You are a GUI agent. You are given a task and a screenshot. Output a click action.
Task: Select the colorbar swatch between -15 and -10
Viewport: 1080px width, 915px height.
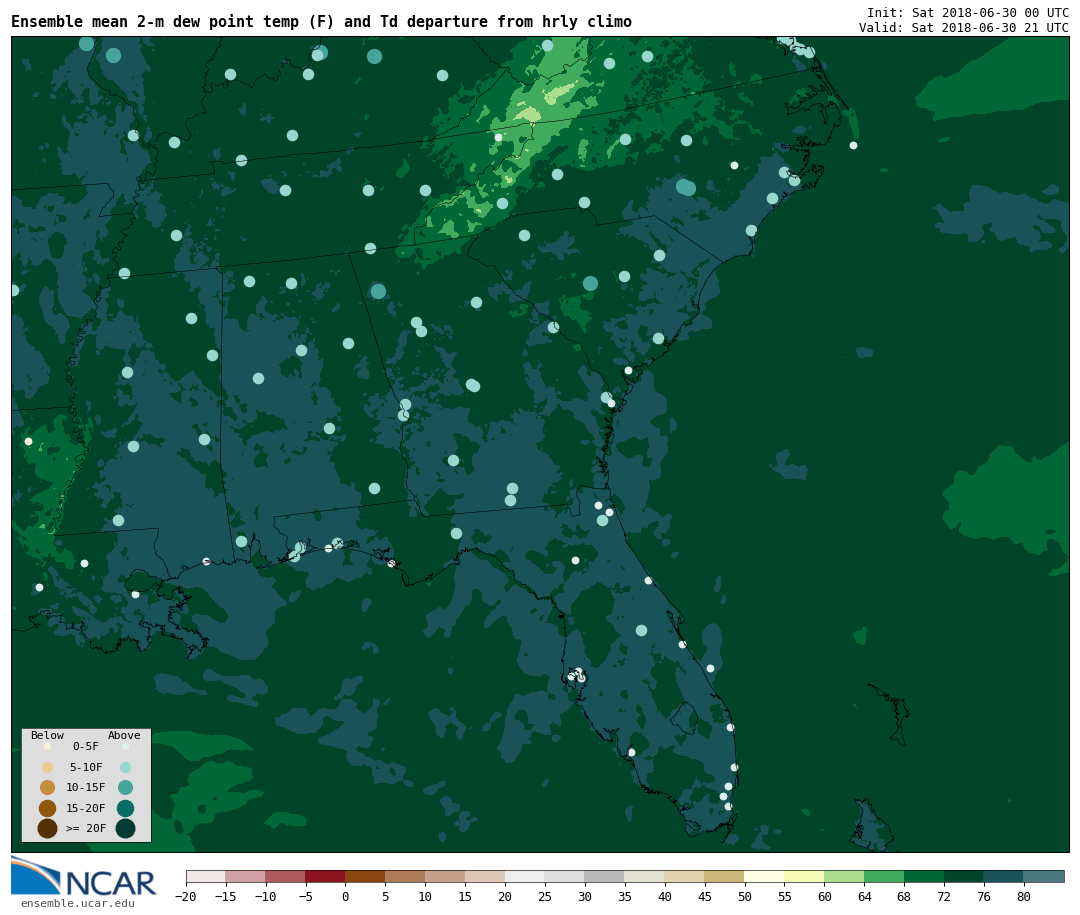point(246,876)
